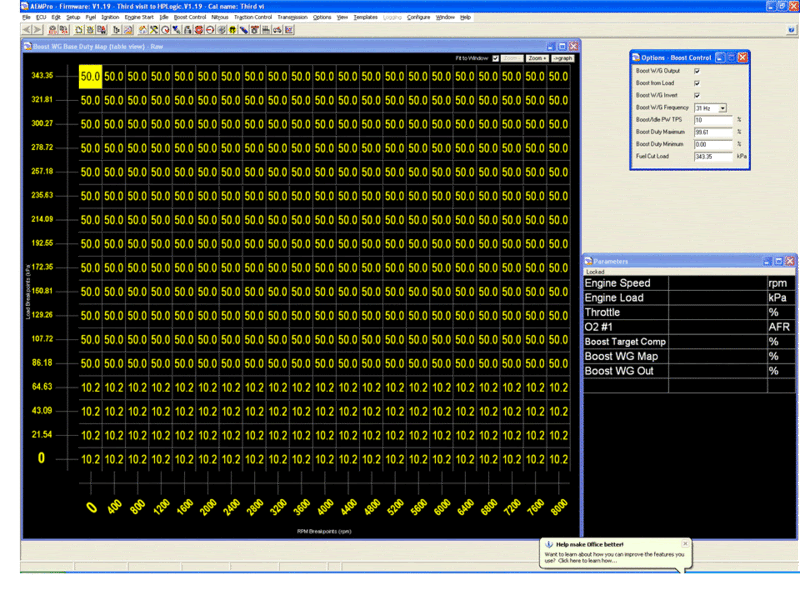Viewport: 800px width, 600px height.
Task: Click the back arrow toolbar icon
Action: [x=27, y=30]
